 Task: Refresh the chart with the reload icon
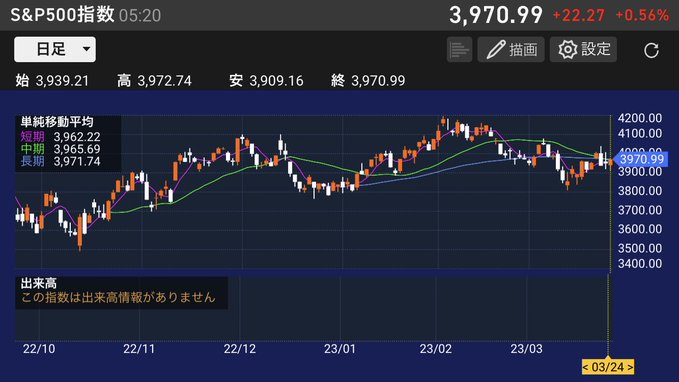coord(651,50)
